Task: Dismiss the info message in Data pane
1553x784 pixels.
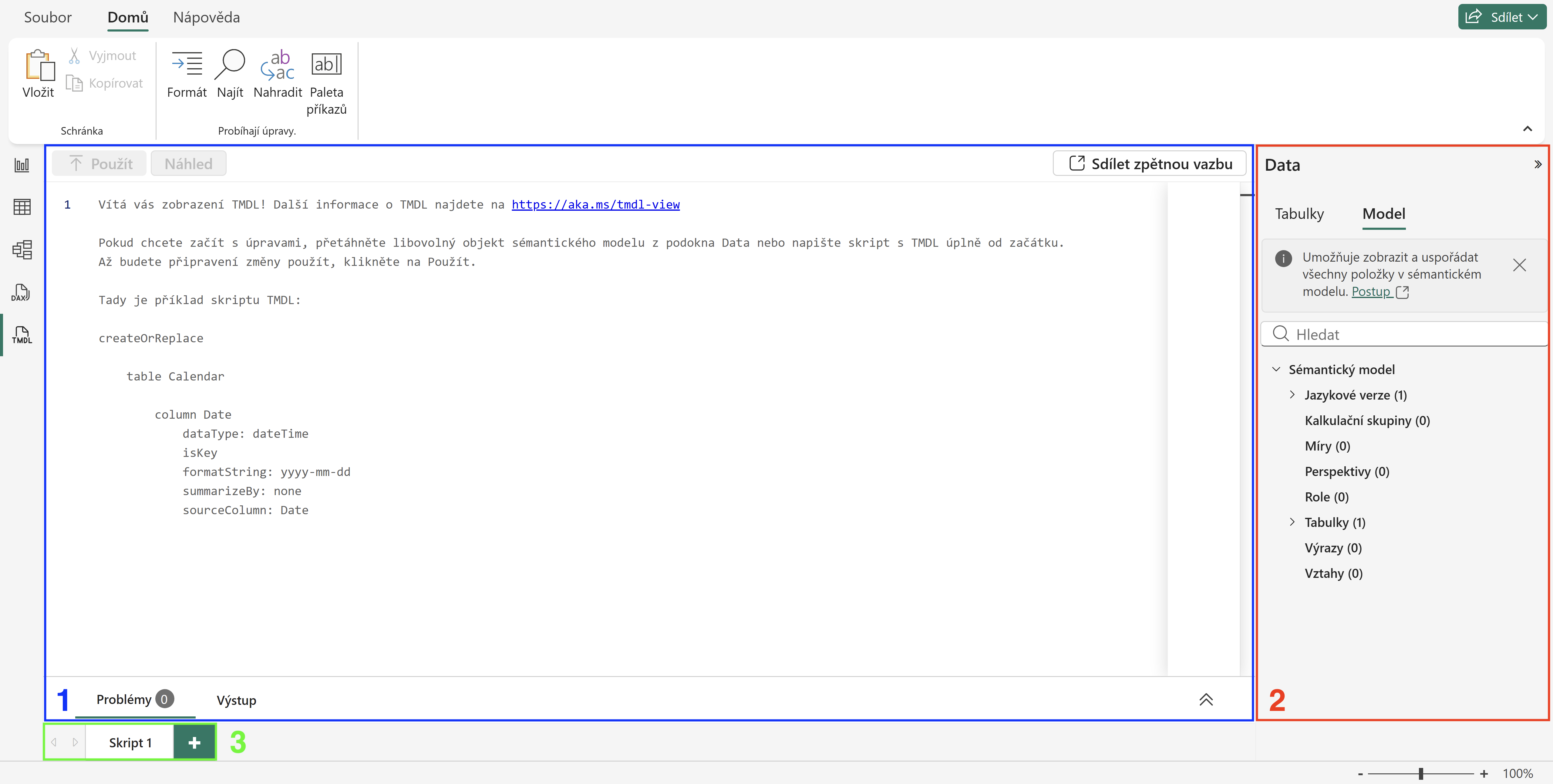Action: coord(1519,265)
